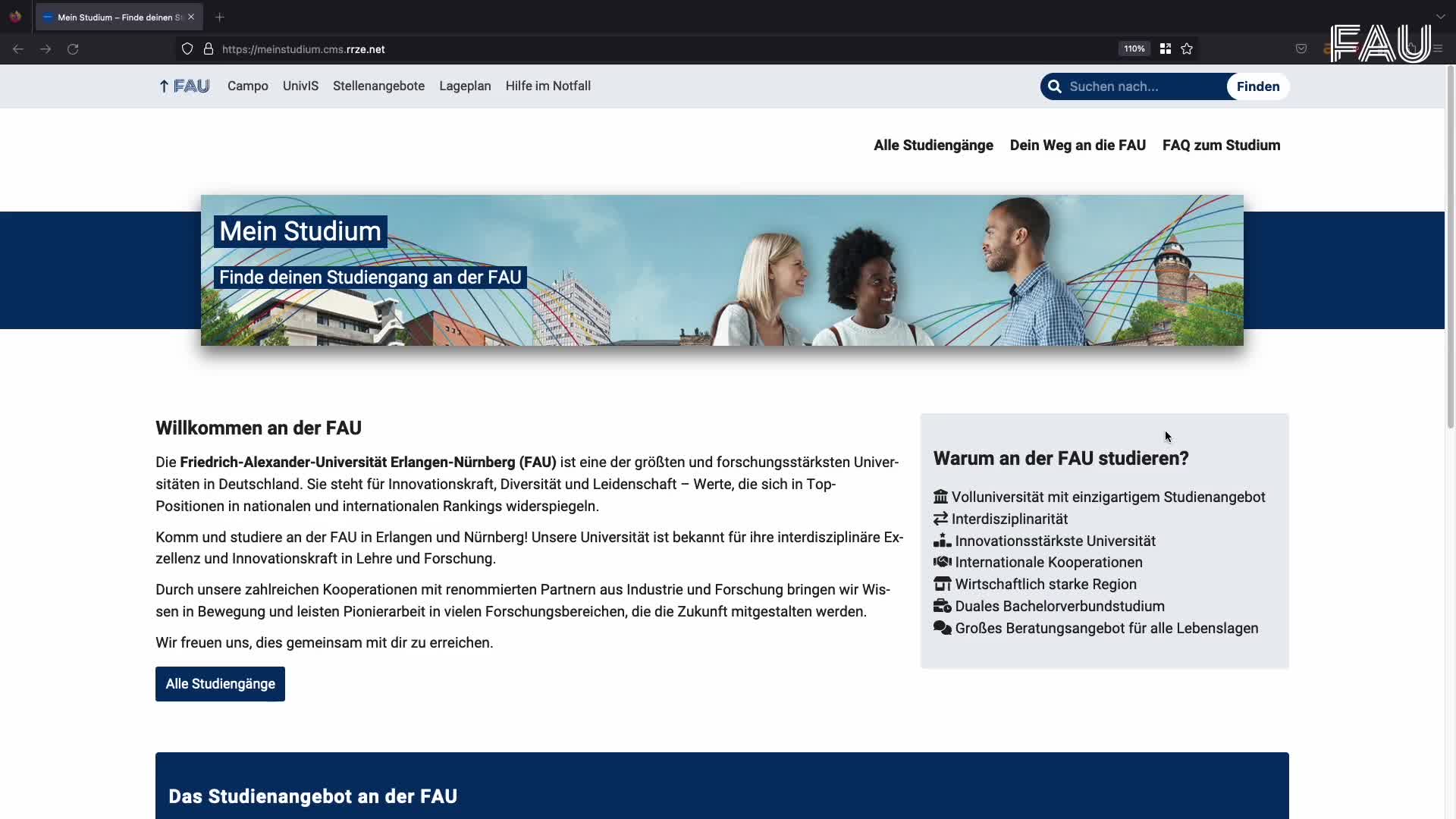Save the page to Pocket
This screenshot has width=1456, height=819.
(1301, 49)
